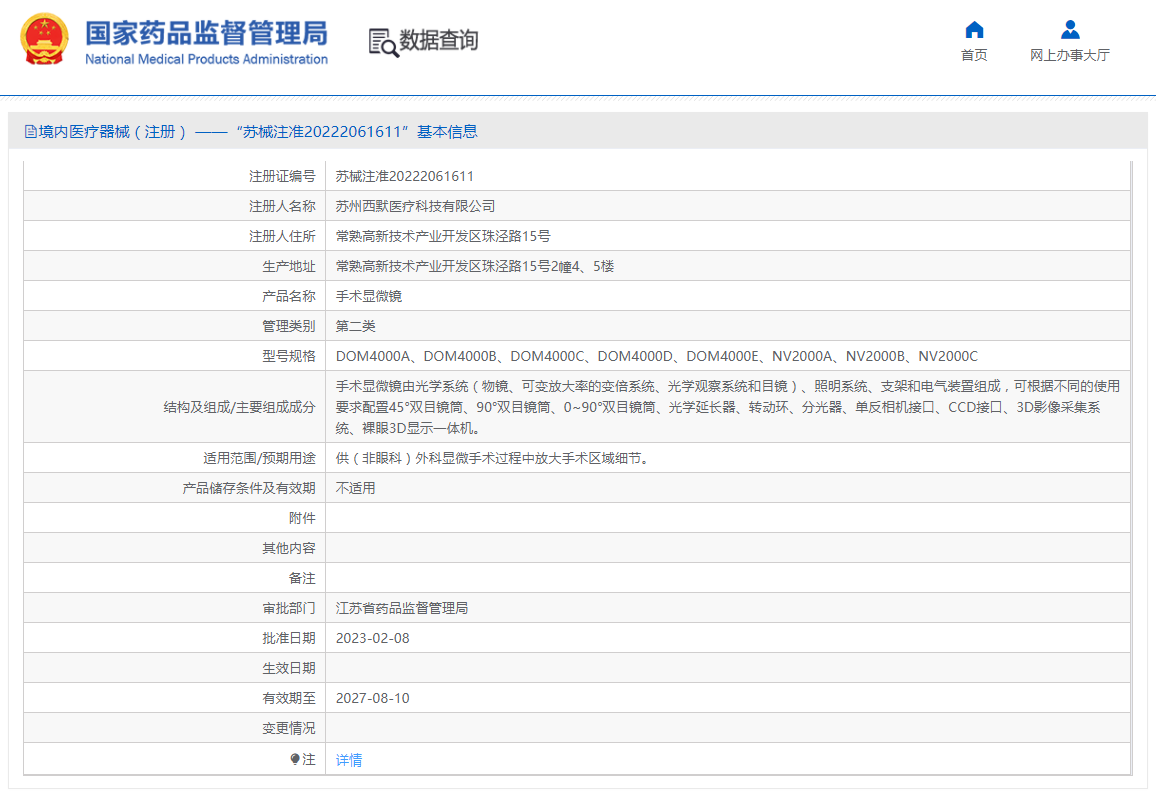Click product name 手术显微镜
Image resolution: width=1156 pixels, height=793 pixels.
369,296
